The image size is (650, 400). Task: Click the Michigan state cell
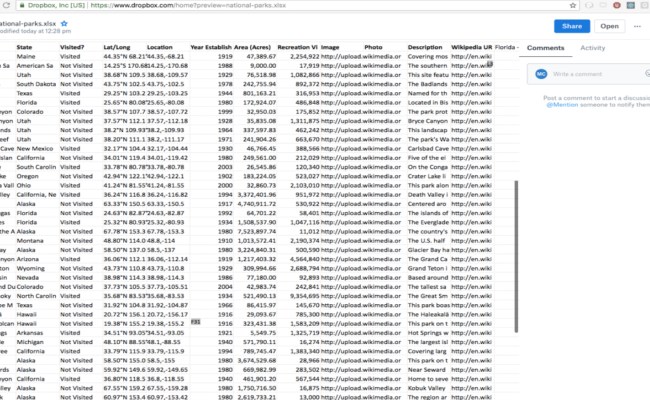30,342
